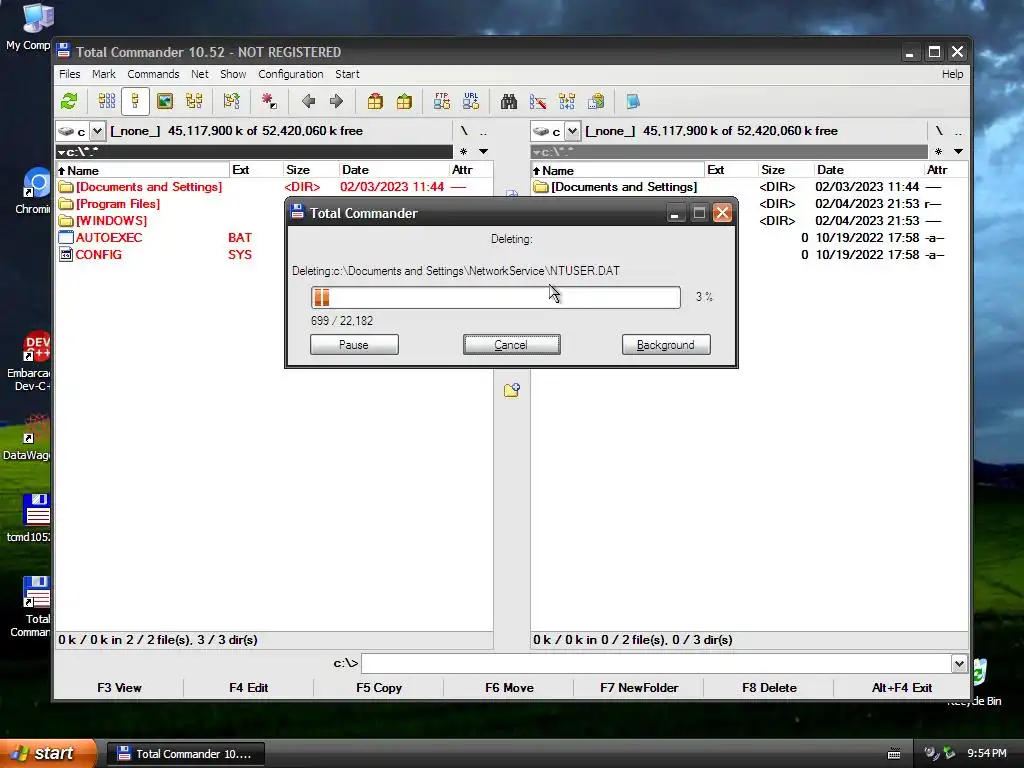This screenshot has width=1024, height=768.
Task: Click the command line input field
Action: click(x=656, y=664)
